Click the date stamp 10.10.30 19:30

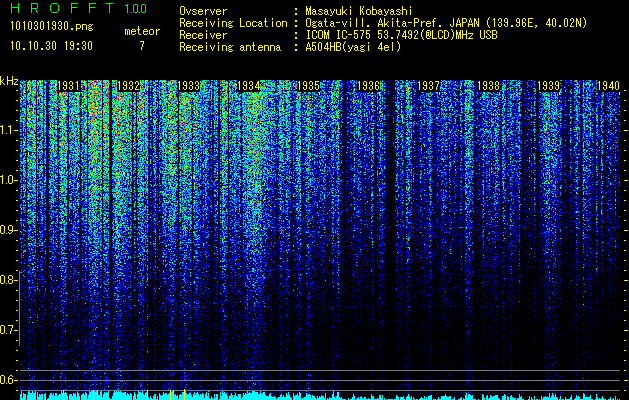(x=51, y=46)
